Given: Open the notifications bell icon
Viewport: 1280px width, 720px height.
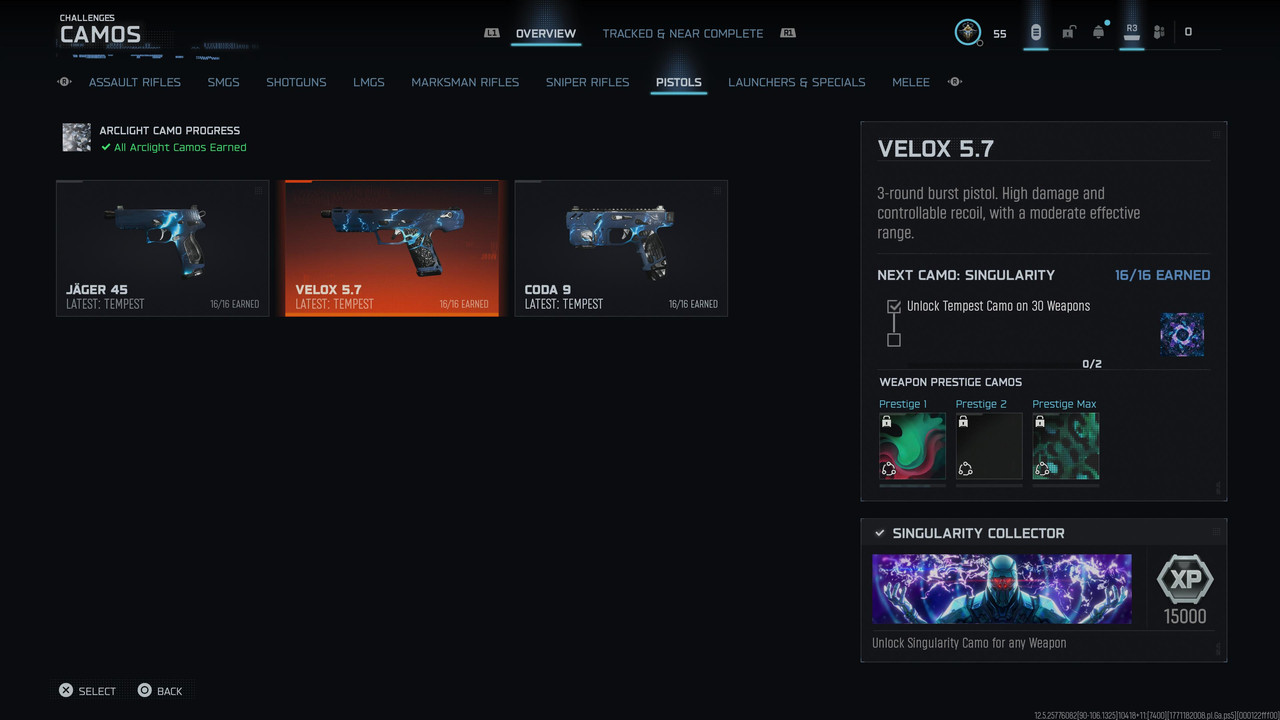Looking at the screenshot, I should pos(1099,32).
